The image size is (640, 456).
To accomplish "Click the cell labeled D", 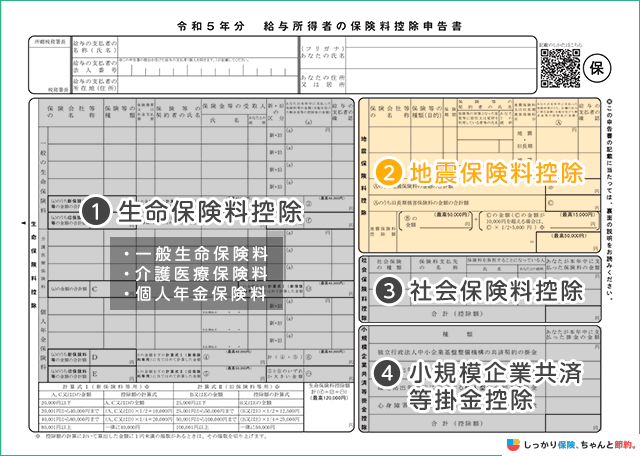I will [113, 358].
